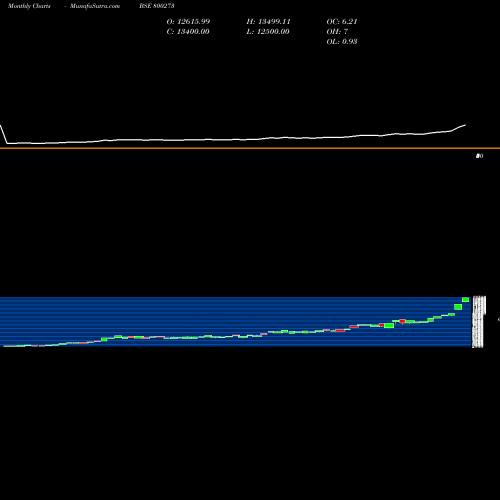Select the close value 'C: 13400.00'
The width and height of the screenshot is (500, 500).
[188, 31]
